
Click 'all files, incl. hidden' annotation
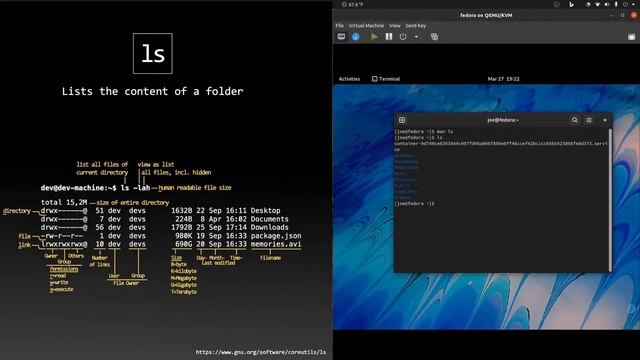pyautogui.click(x=176, y=173)
